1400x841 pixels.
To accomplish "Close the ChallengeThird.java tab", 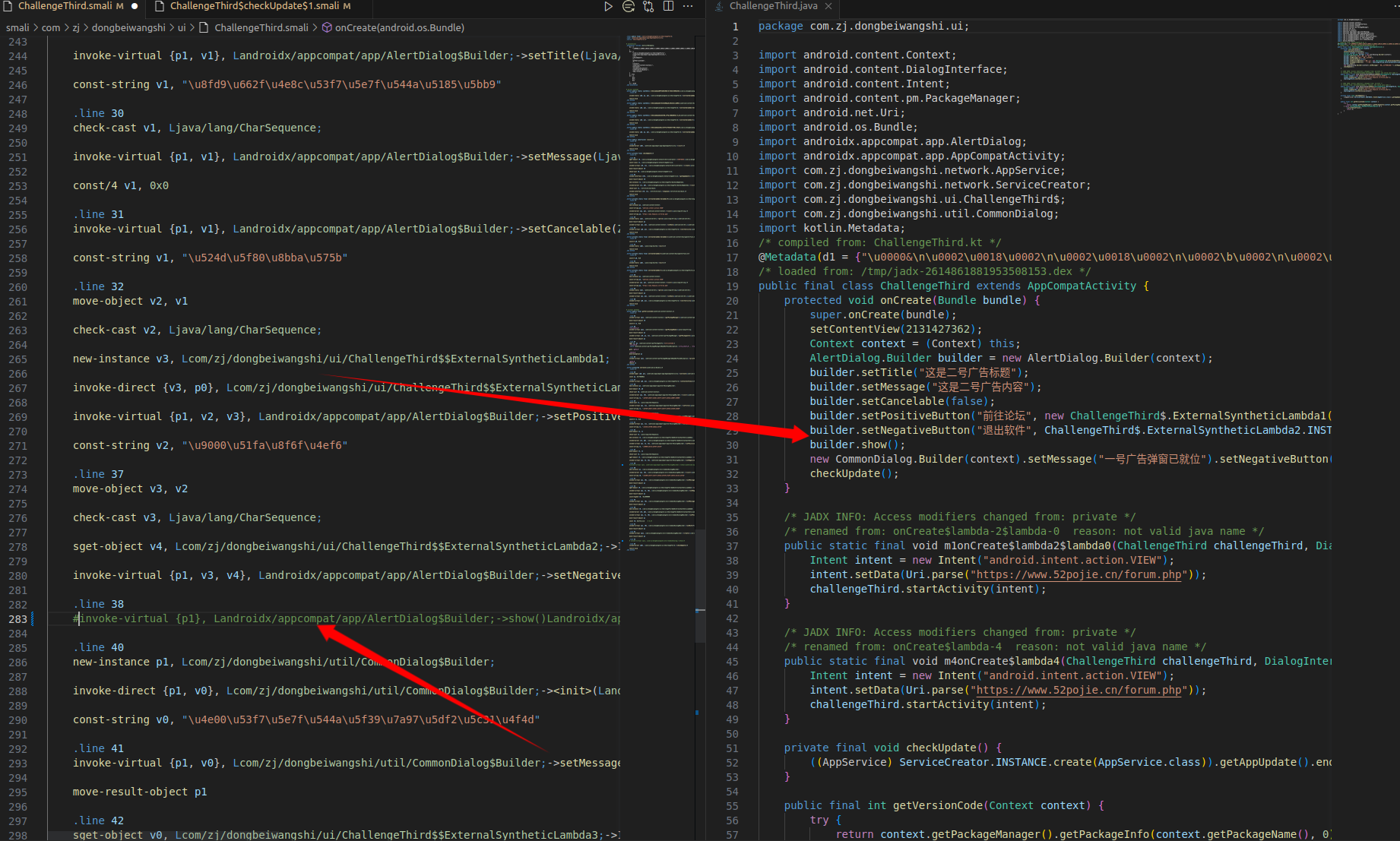I will coord(828,6).
